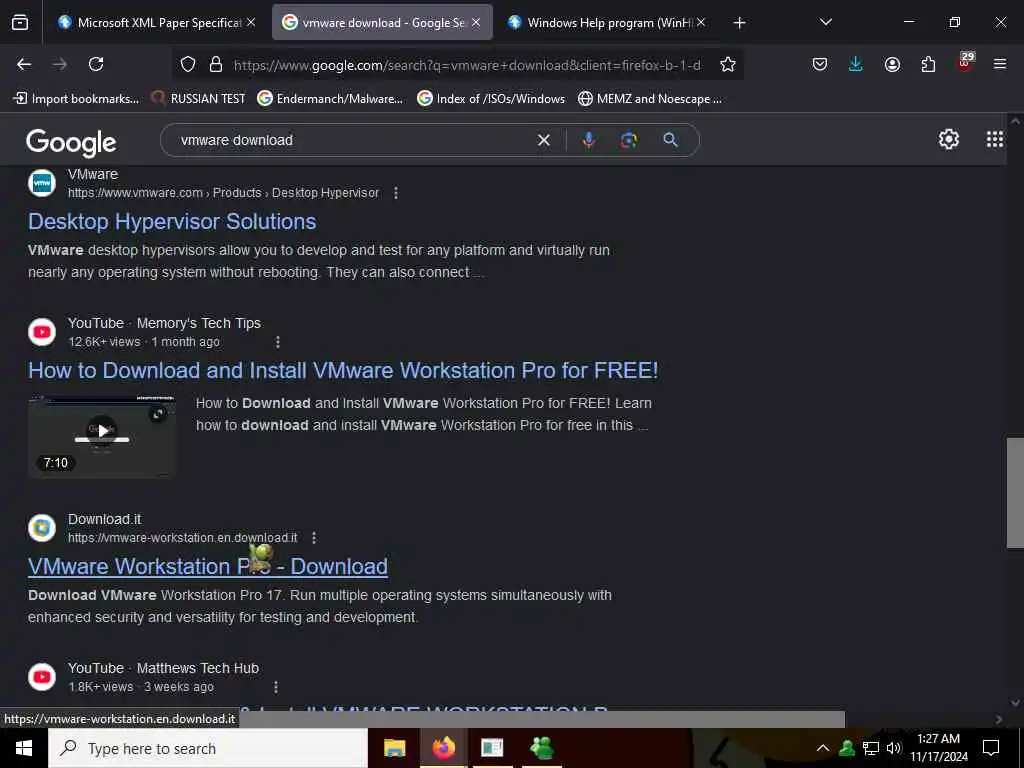Open VMware Workstation Pro - Download link
The image size is (1024, 768).
click(x=208, y=566)
